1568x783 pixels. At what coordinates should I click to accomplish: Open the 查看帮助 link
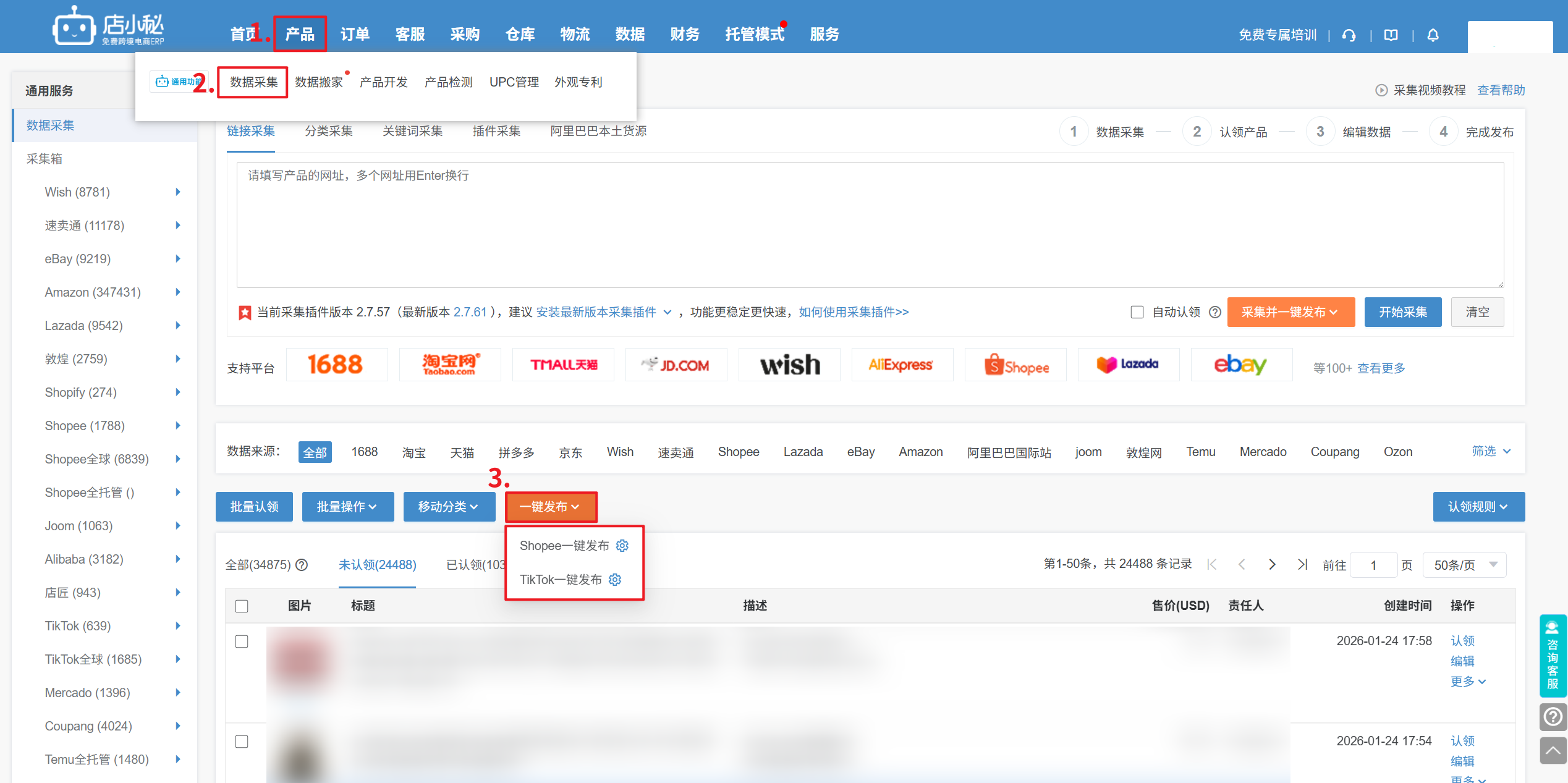point(1501,90)
